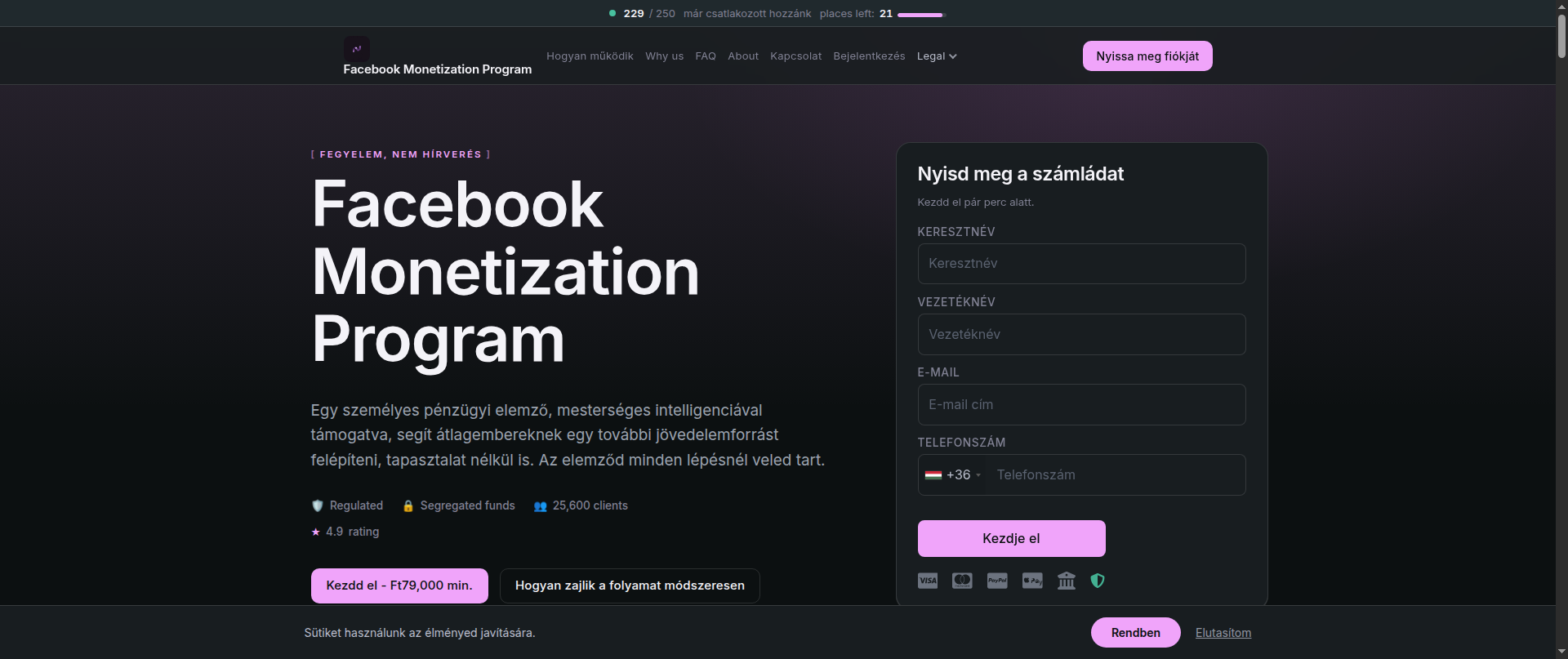Click the places left progress bar
Image resolution: width=1568 pixels, height=659 pixels.
921,15
